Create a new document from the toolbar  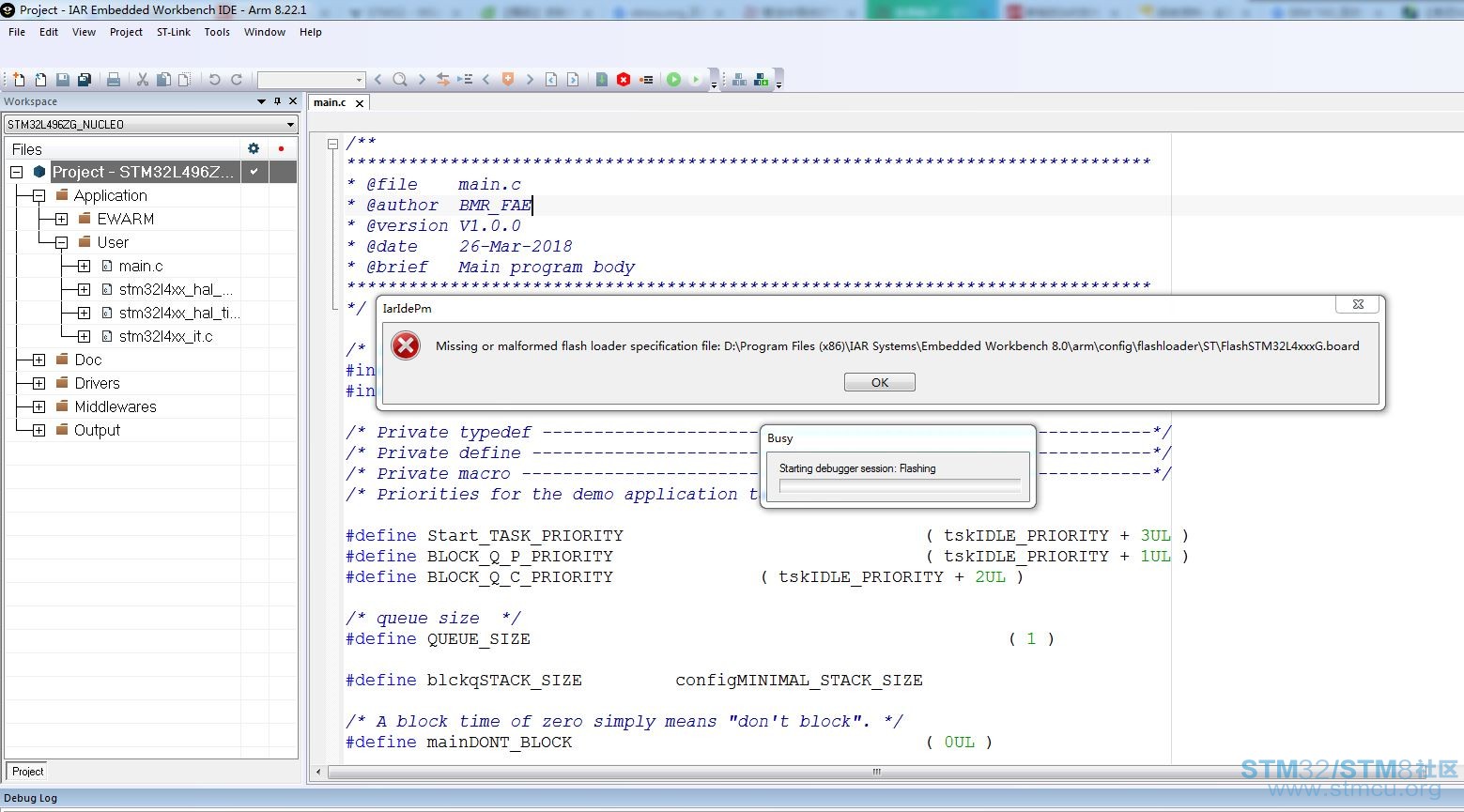(19, 80)
